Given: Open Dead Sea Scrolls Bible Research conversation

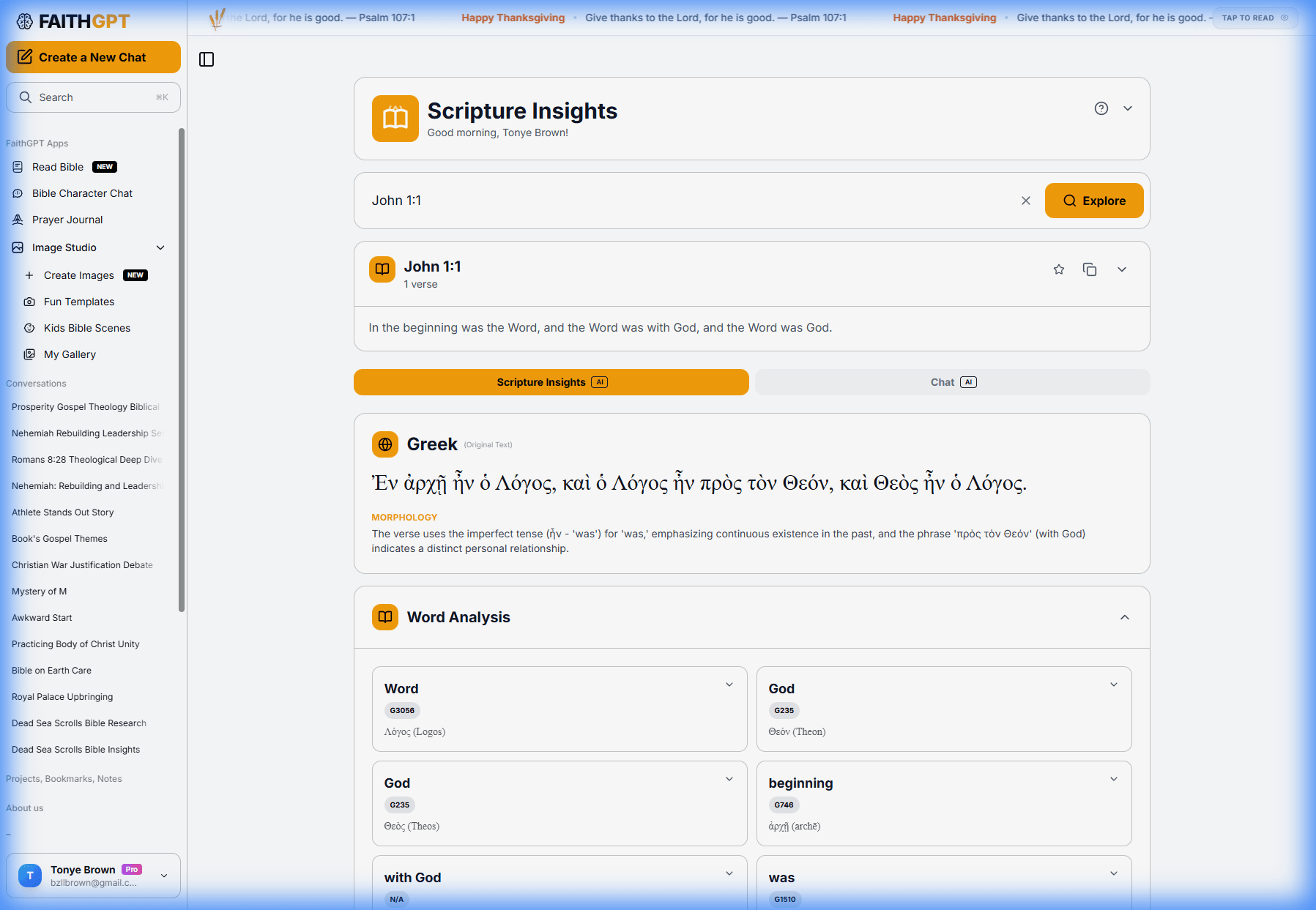Looking at the screenshot, I should coord(79,723).
